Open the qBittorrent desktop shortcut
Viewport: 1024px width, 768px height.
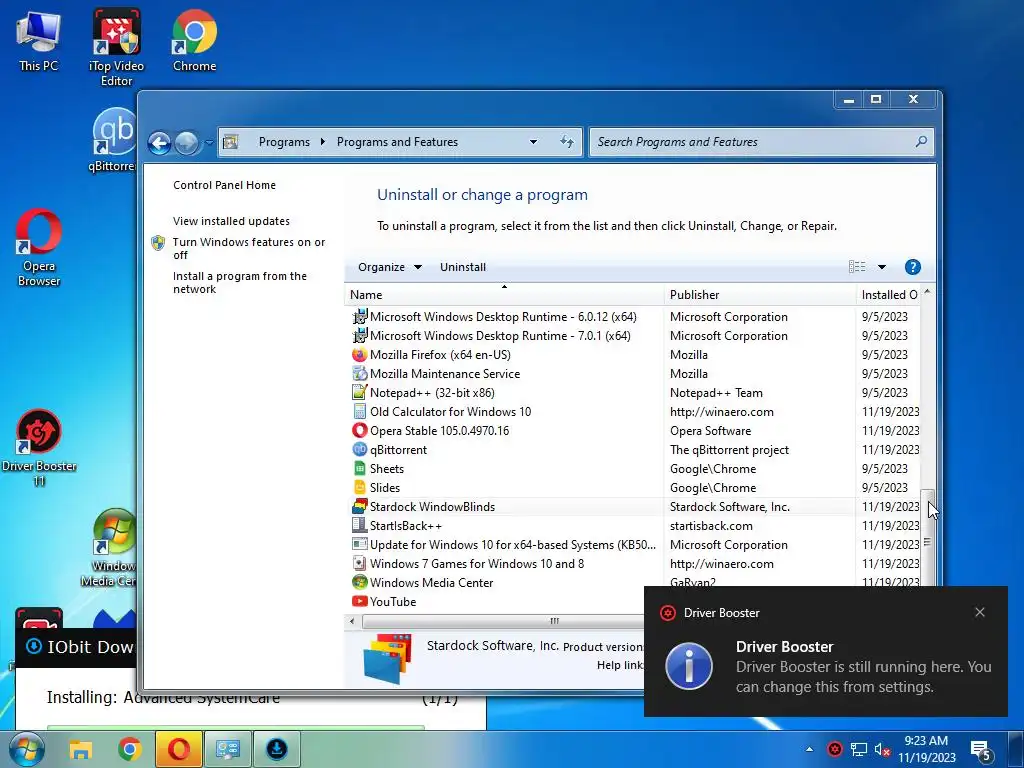tap(114, 140)
